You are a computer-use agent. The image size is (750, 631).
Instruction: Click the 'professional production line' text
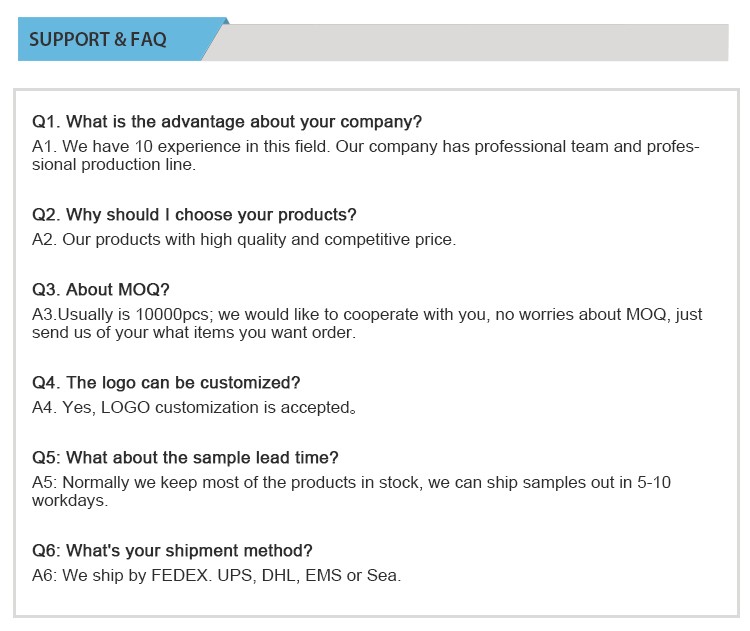click(115, 165)
